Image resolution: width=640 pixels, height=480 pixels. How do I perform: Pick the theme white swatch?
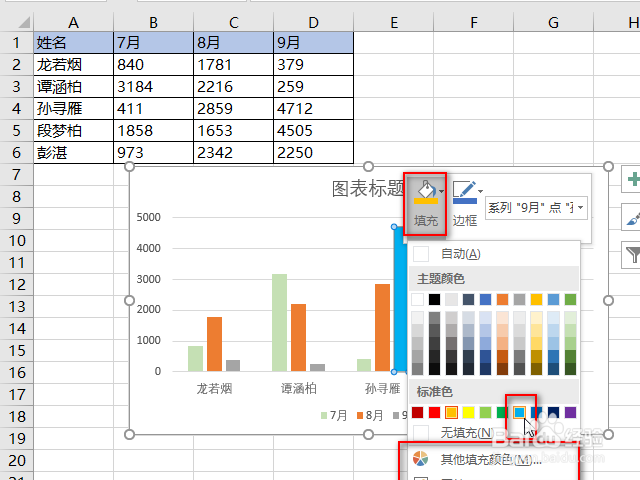point(418,300)
